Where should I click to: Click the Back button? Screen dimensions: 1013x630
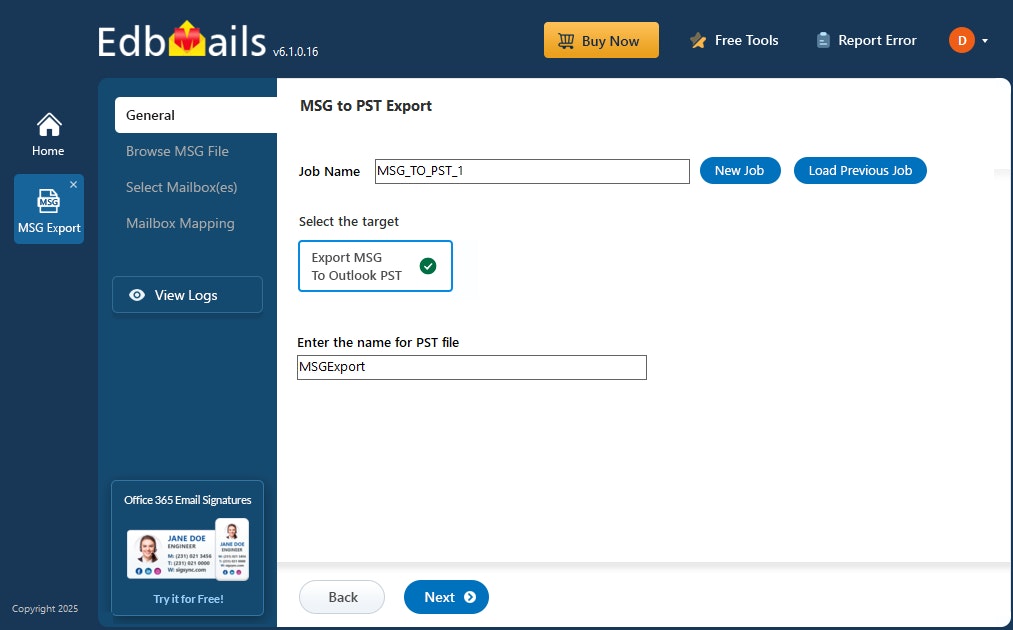coord(342,597)
